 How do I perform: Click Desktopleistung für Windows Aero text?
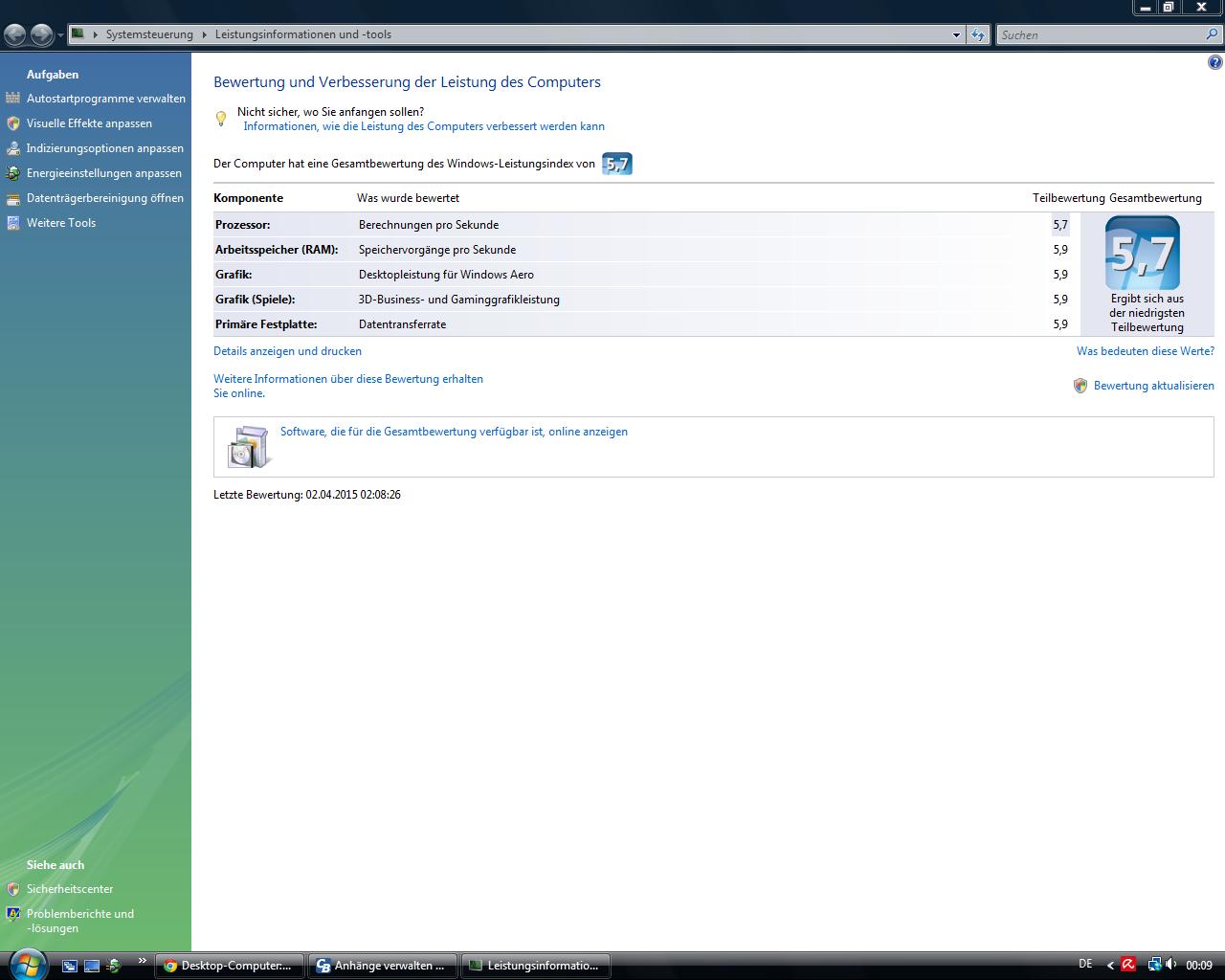(446, 275)
